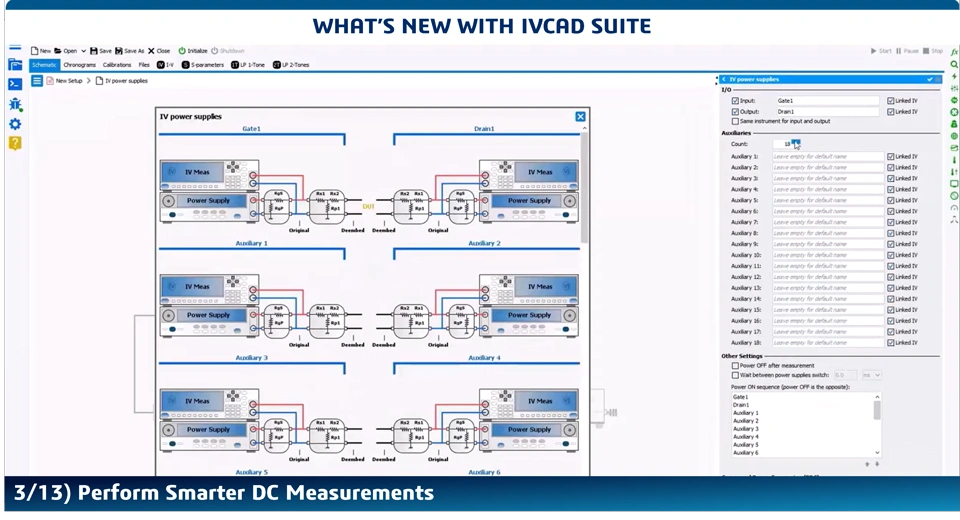The height and width of the screenshot is (520, 960).
Task: Click the blue list icon beside breadcrumb
Action: point(37,80)
